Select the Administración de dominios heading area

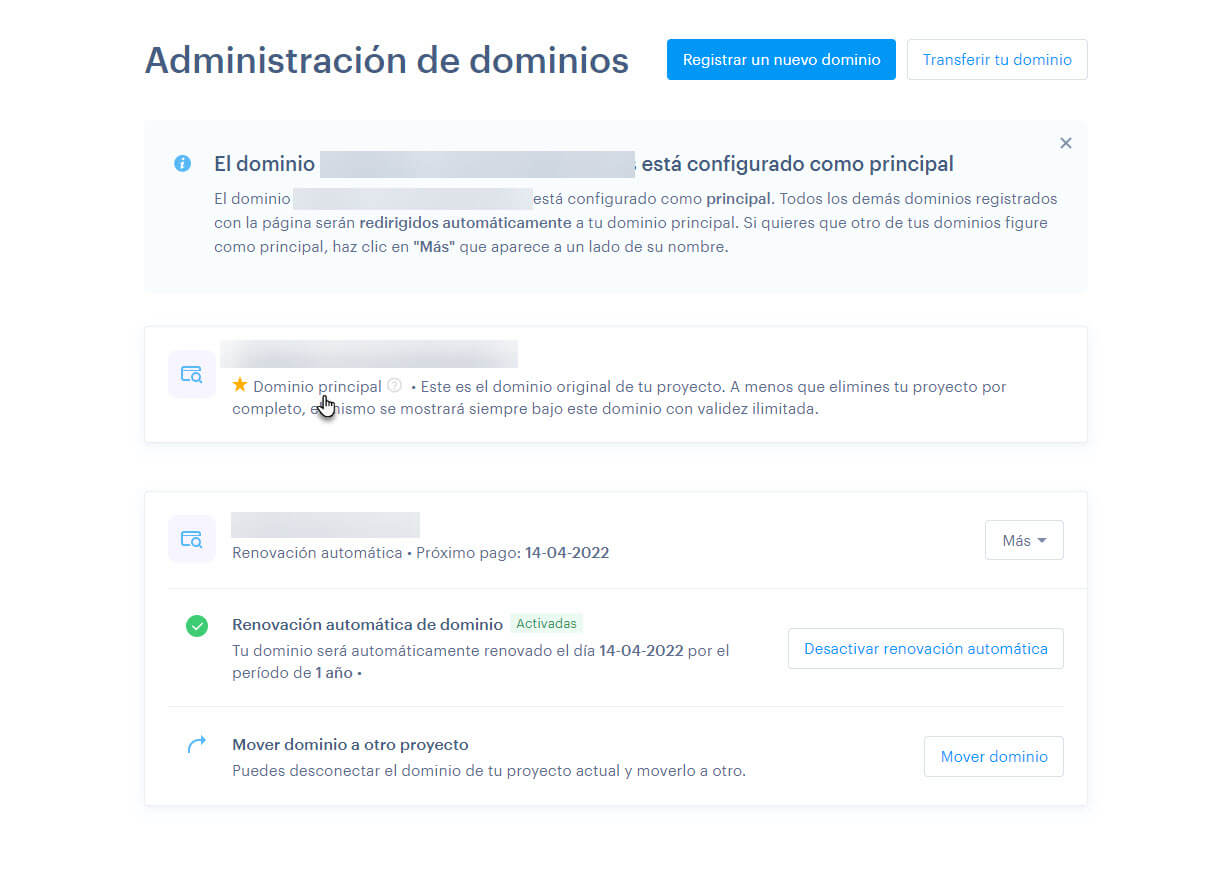(x=387, y=60)
